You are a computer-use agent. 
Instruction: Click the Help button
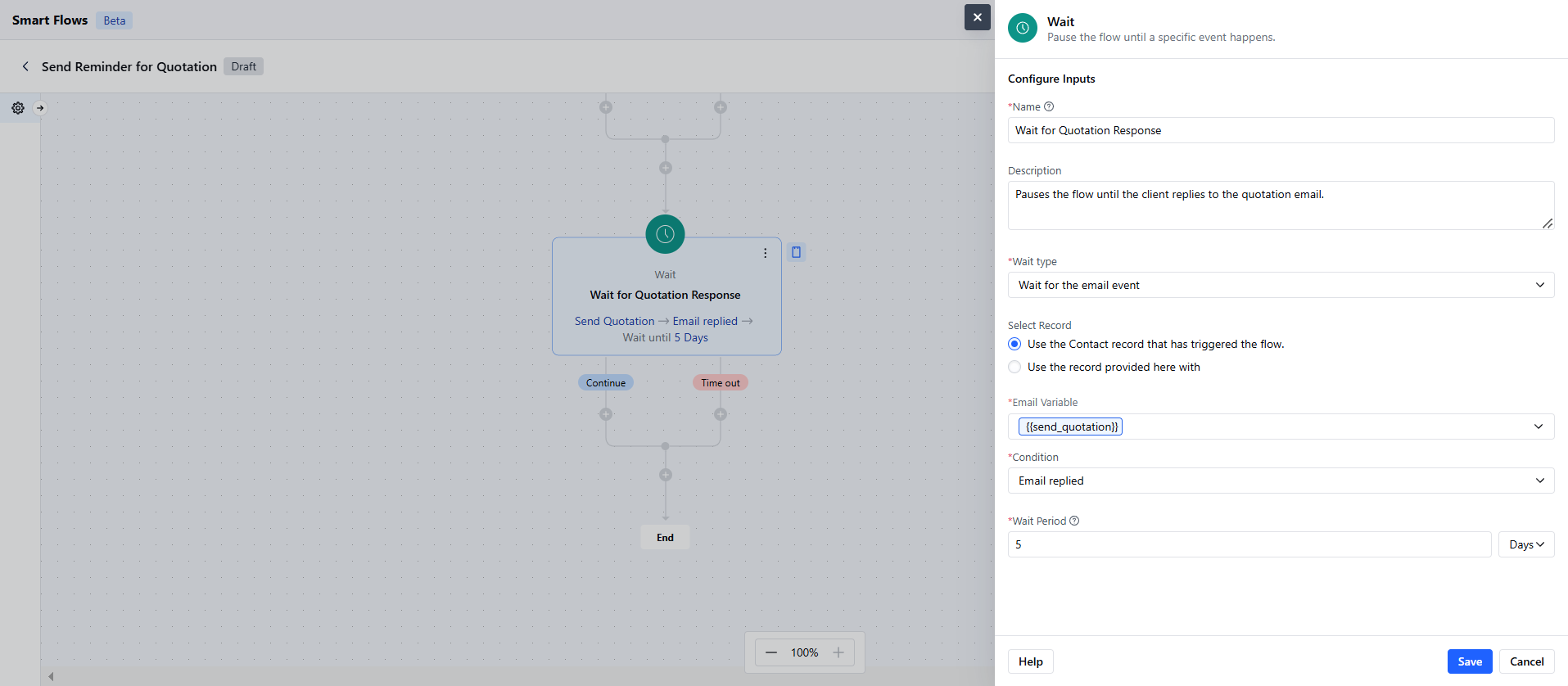(x=1031, y=661)
